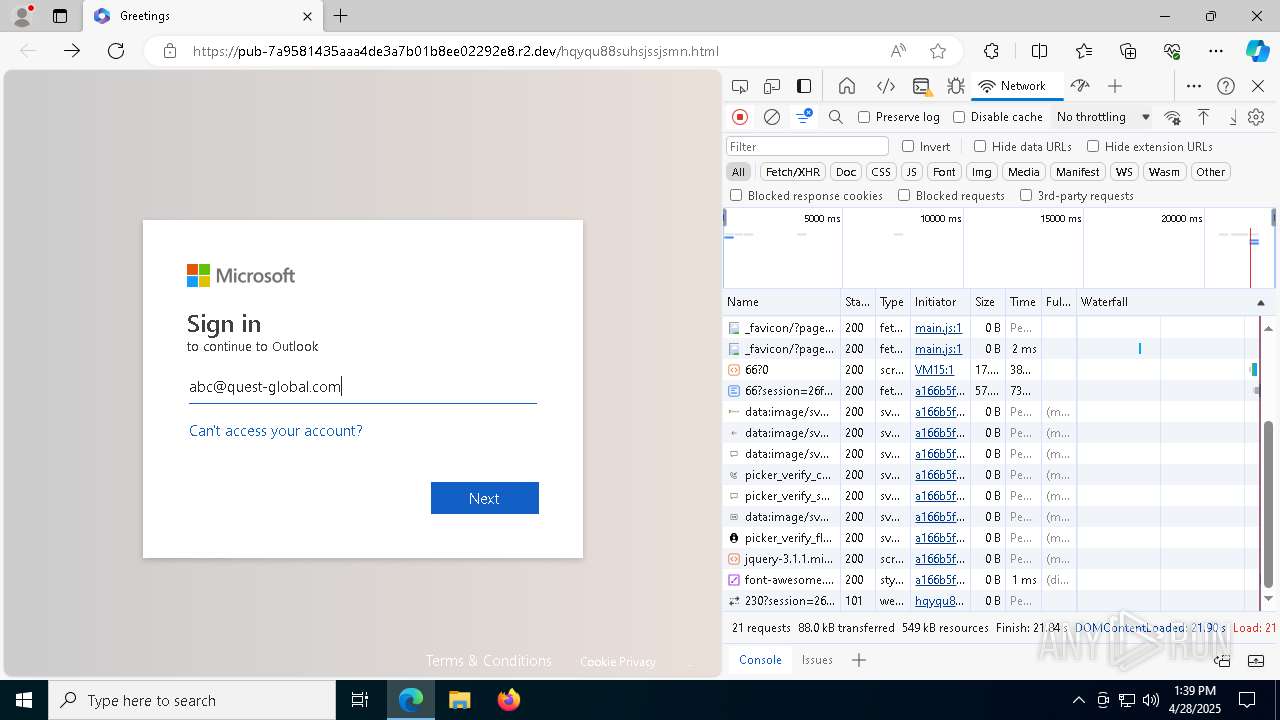Viewport: 1280px width, 720px height.
Task: Click the email input field
Action: (363, 387)
